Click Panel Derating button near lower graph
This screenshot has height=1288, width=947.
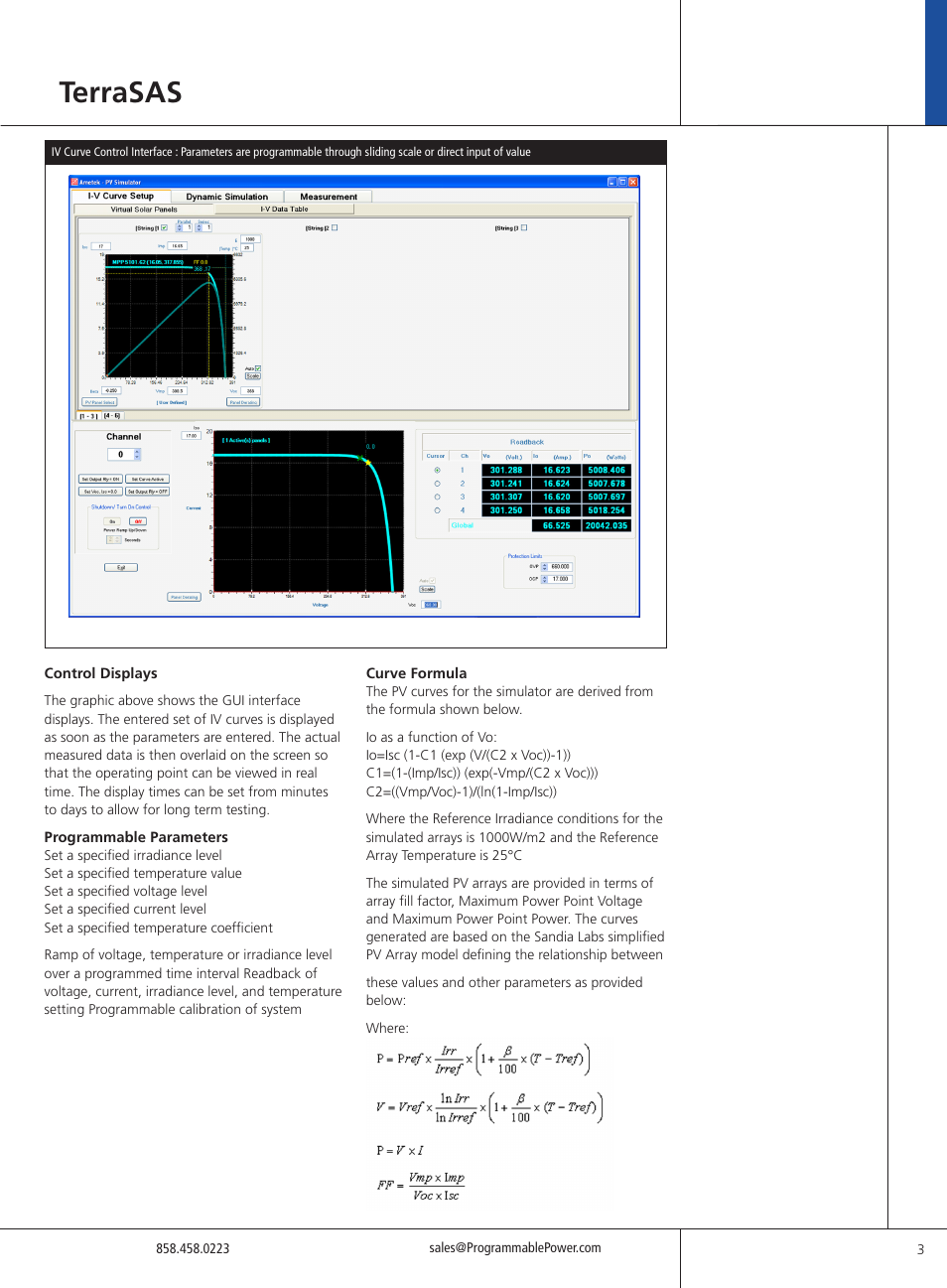pos(184,597)
